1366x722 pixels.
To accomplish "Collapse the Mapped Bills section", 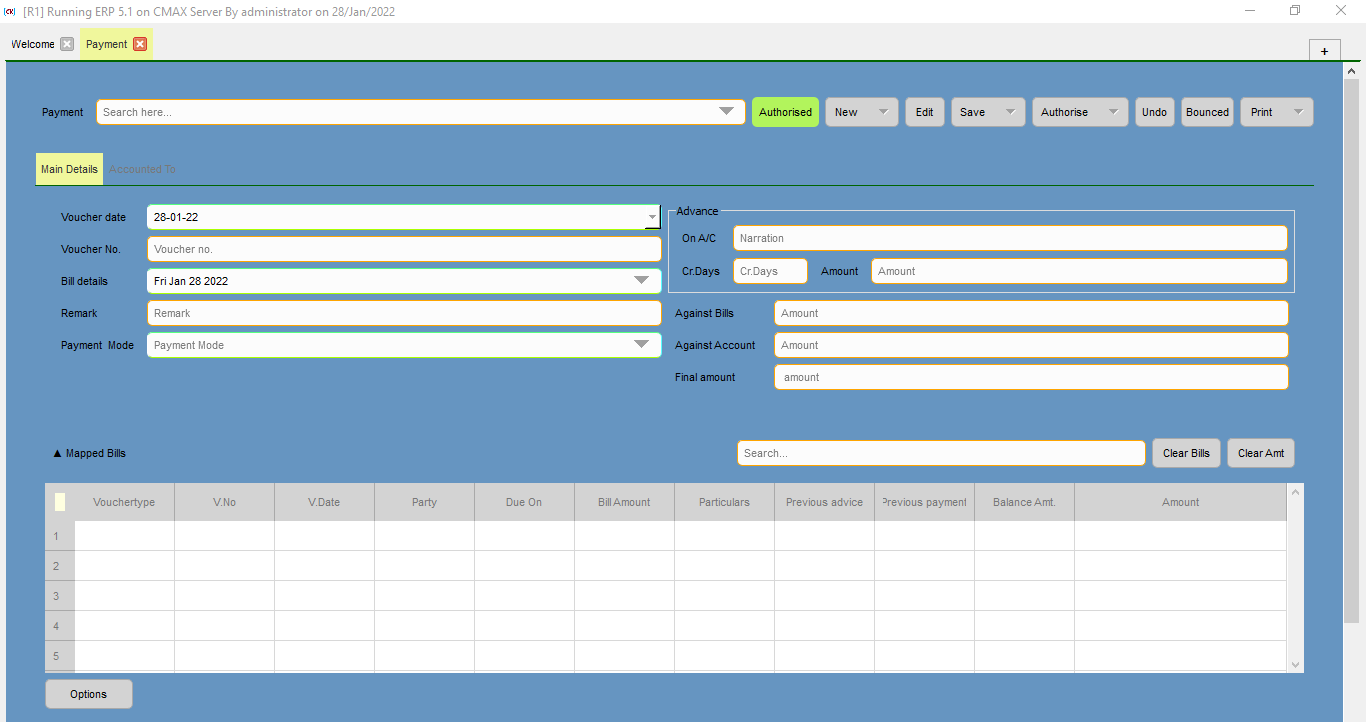I will [x=58, y=453].
